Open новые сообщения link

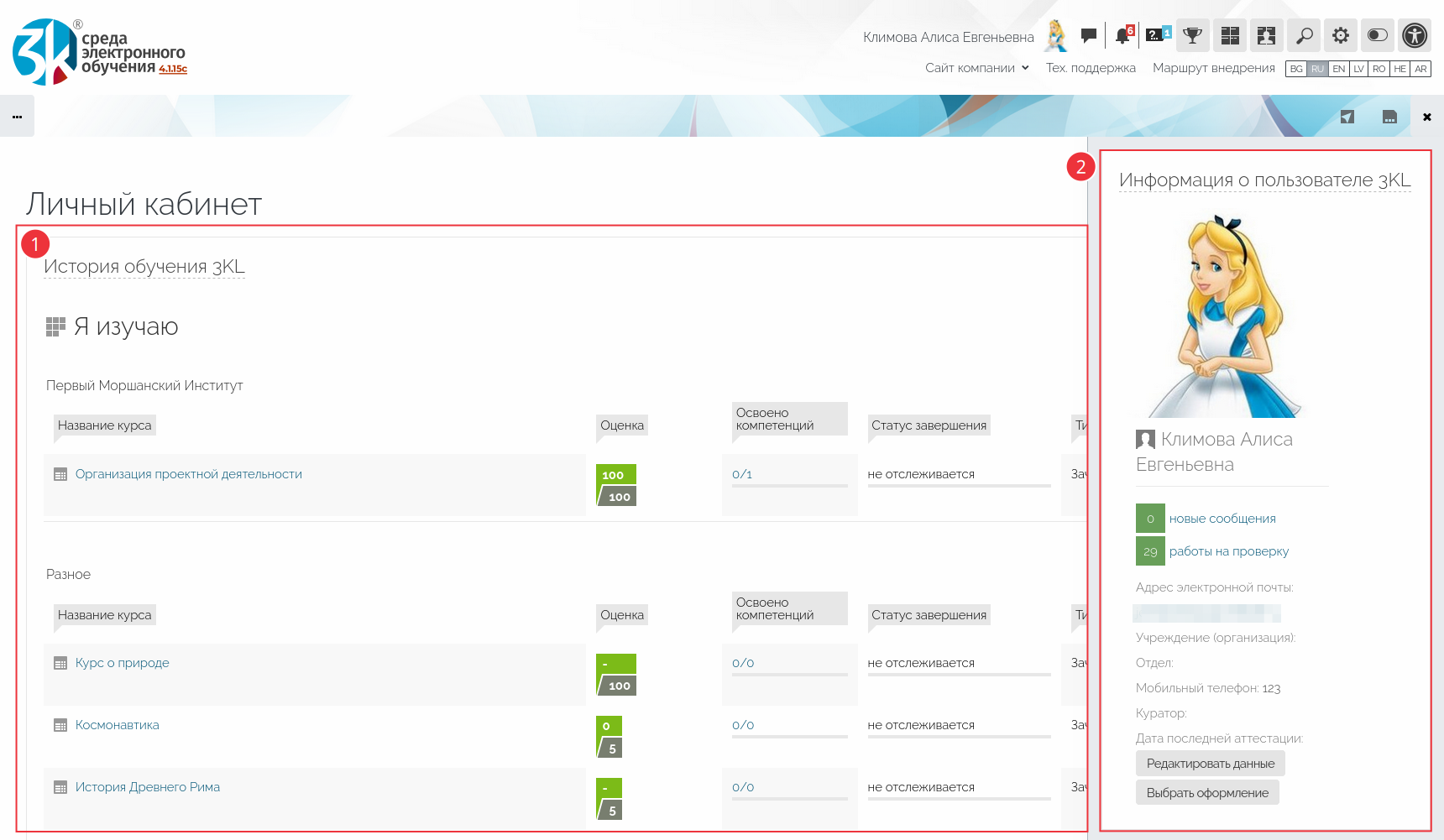tap(1222, 519)
